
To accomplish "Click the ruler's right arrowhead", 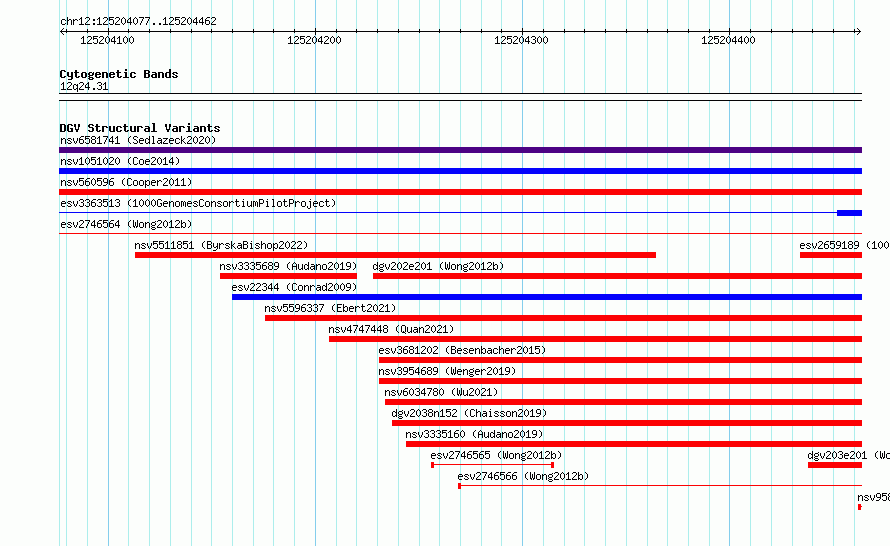I will coord(859,31).
